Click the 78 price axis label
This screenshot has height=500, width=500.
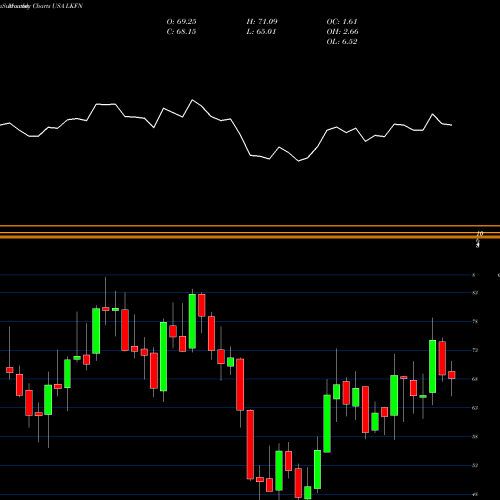tap(475, 322)
